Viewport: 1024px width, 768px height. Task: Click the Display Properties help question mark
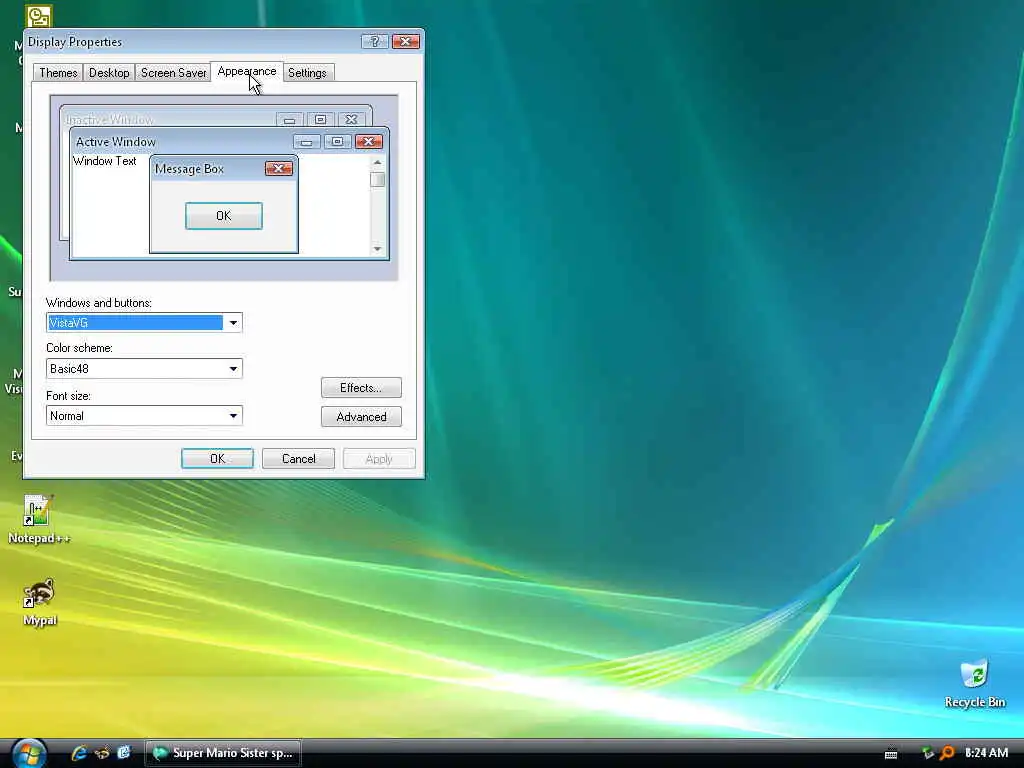375,42
